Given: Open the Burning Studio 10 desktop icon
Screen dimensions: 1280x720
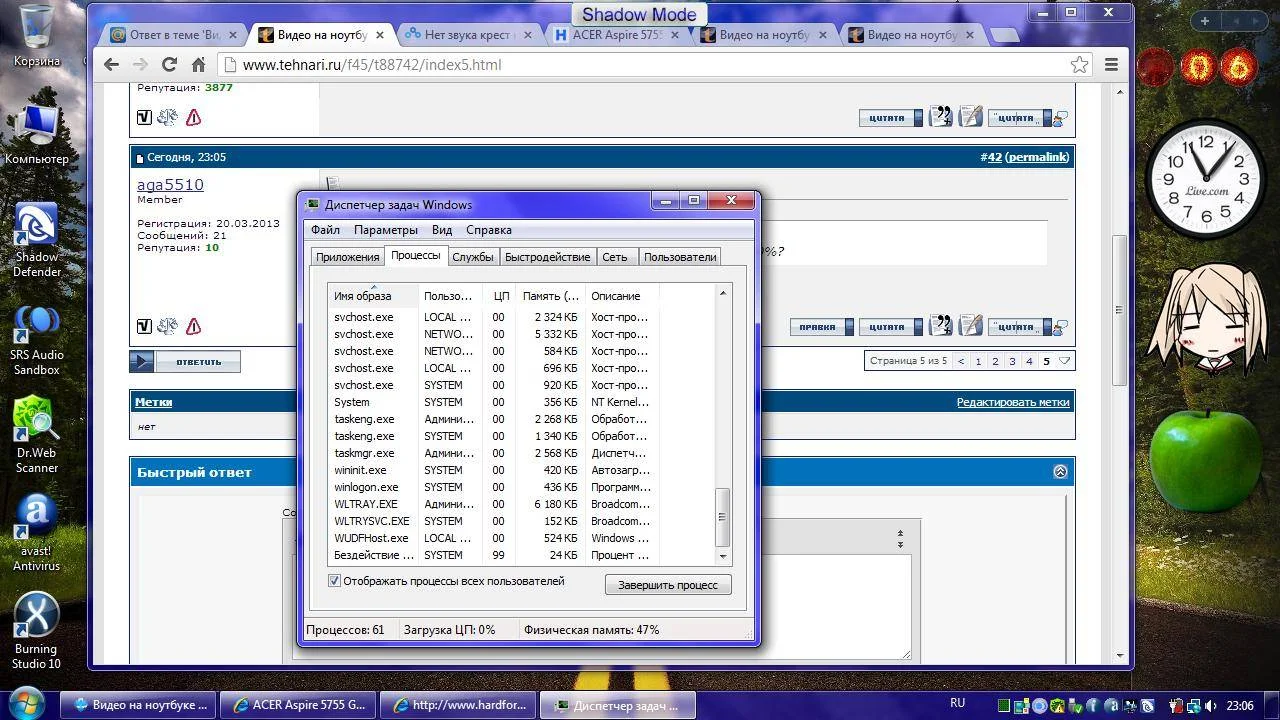Looking at the screenshot, I should coord(36,616).
